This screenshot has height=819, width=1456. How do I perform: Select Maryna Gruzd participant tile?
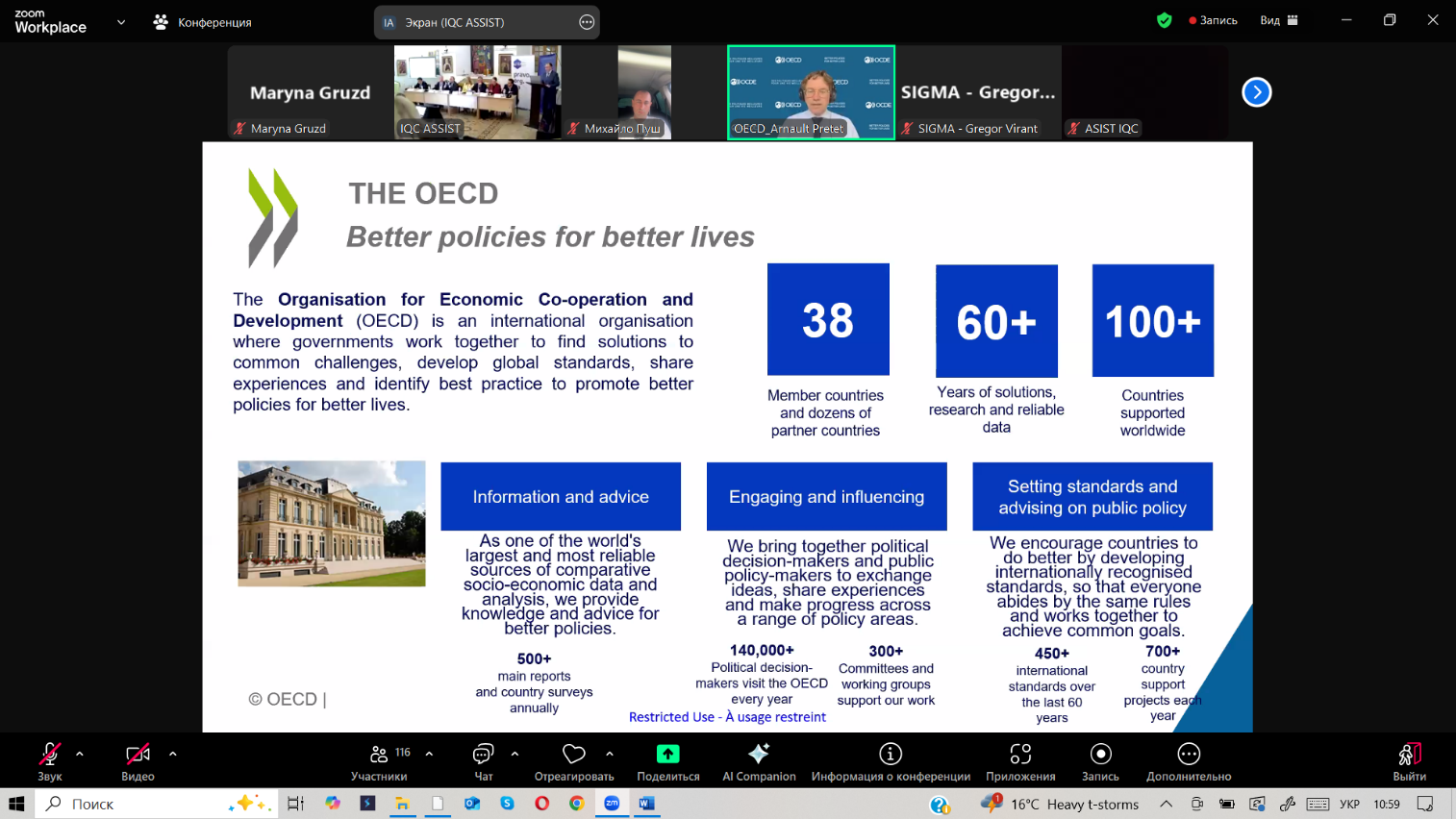click(x=311, y=92)
